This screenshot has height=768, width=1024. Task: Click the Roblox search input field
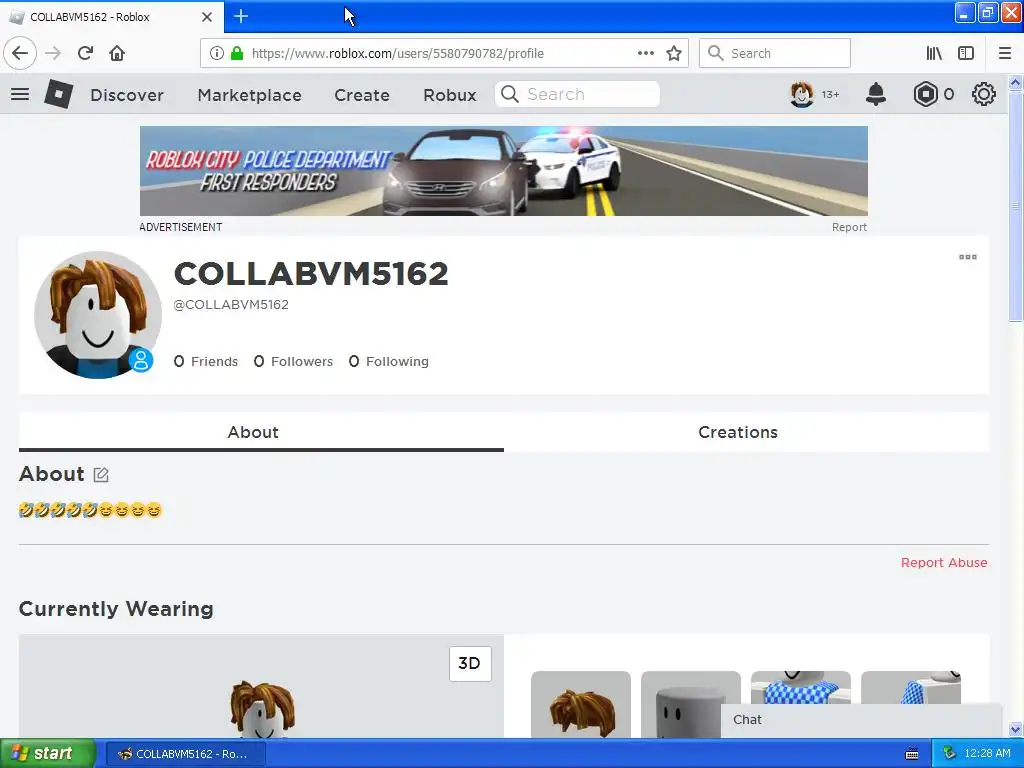tap(577, 94)
